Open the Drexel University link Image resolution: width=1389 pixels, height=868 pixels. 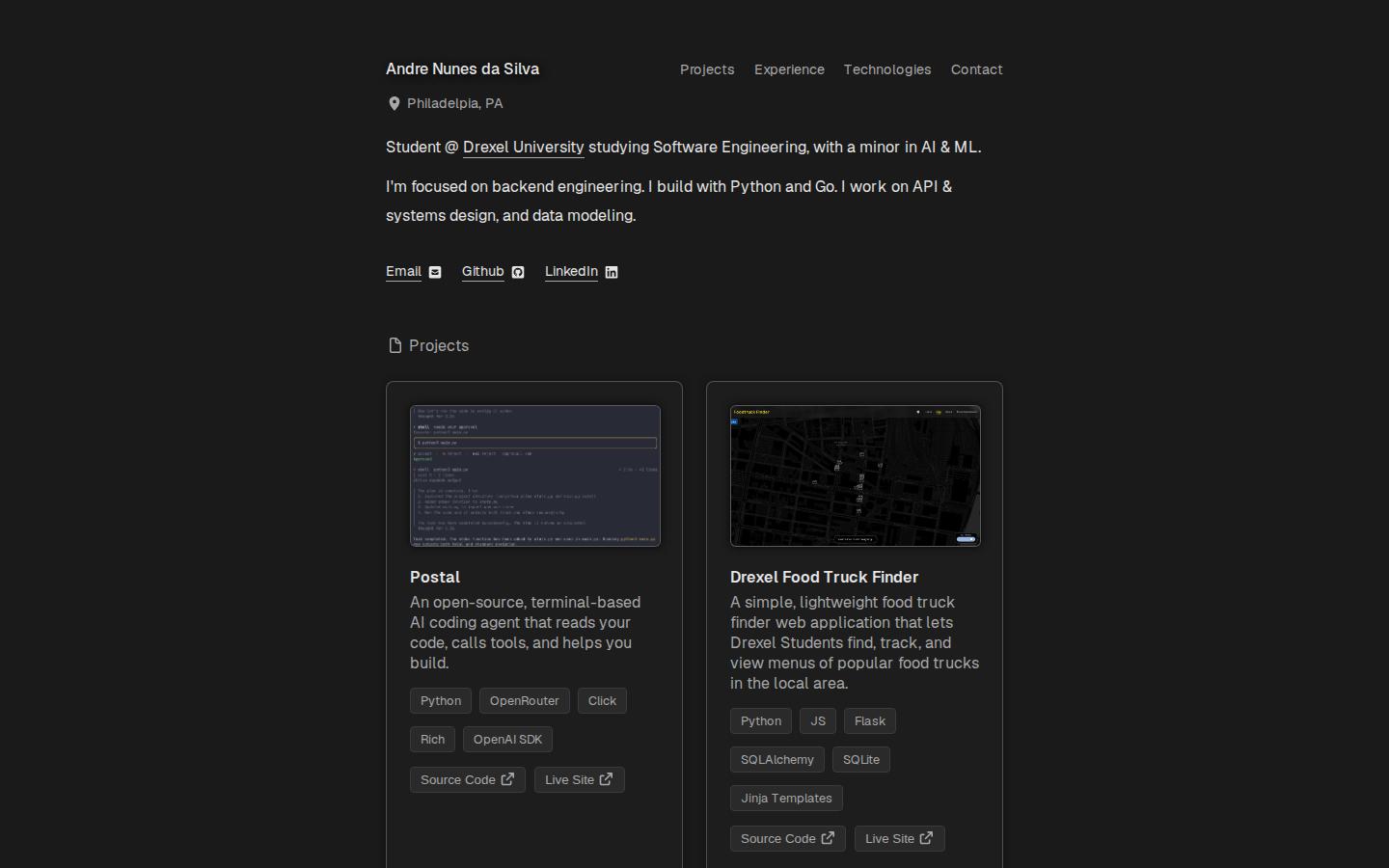click(x=524, y=148)
